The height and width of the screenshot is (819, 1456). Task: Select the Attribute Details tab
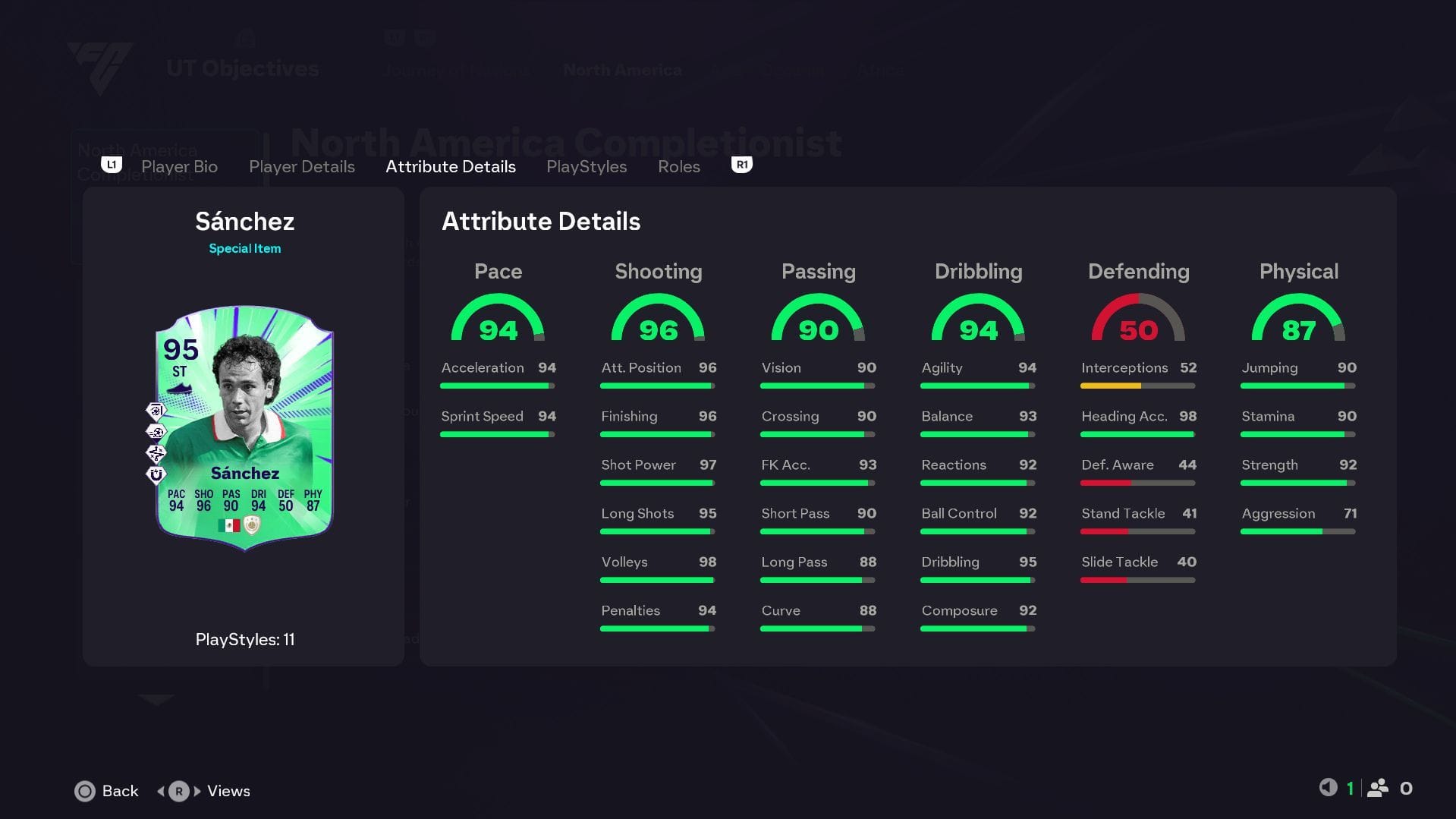click(451, 166)
